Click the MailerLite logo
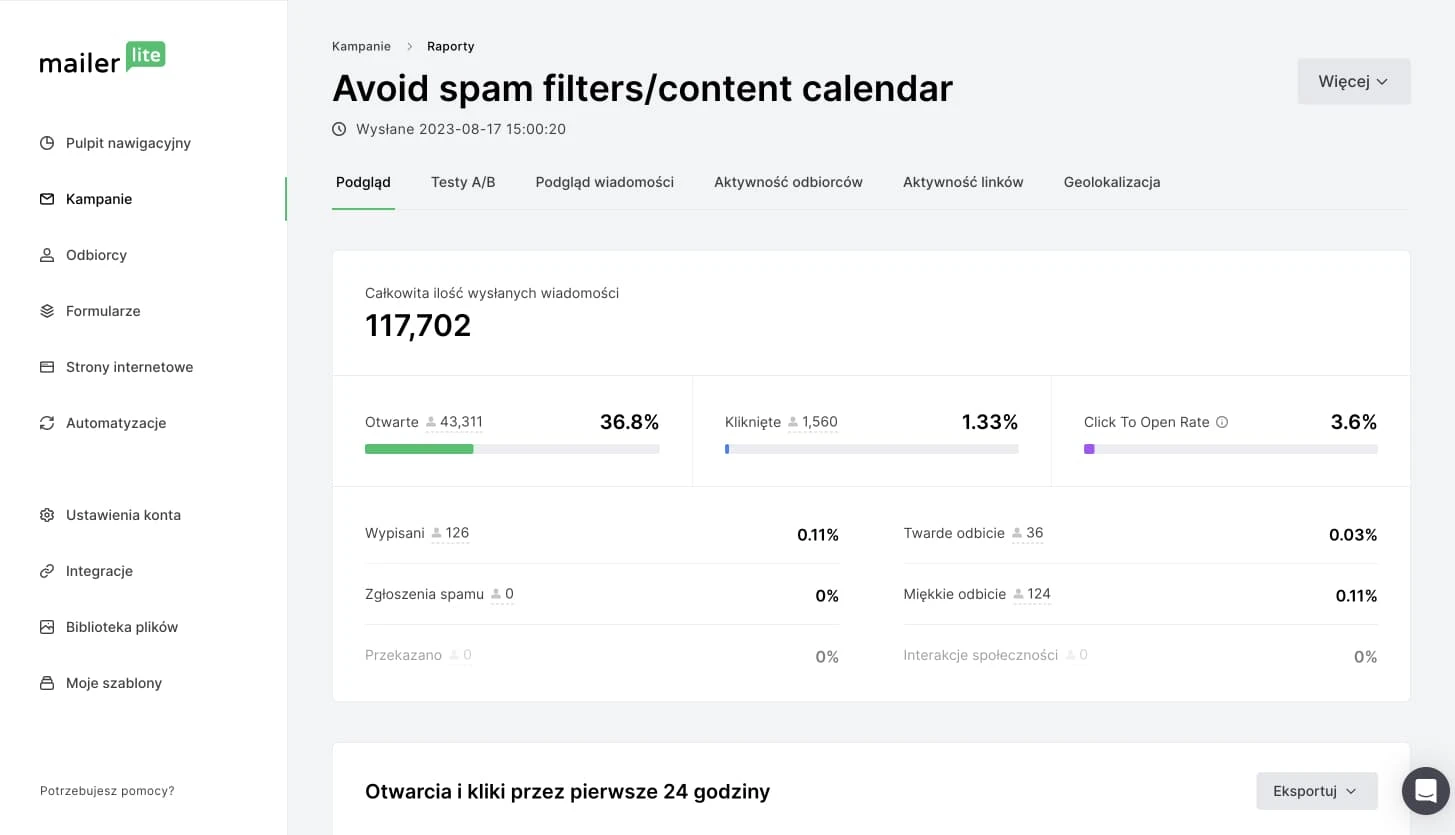1455x835 pixels. (102, 59)
